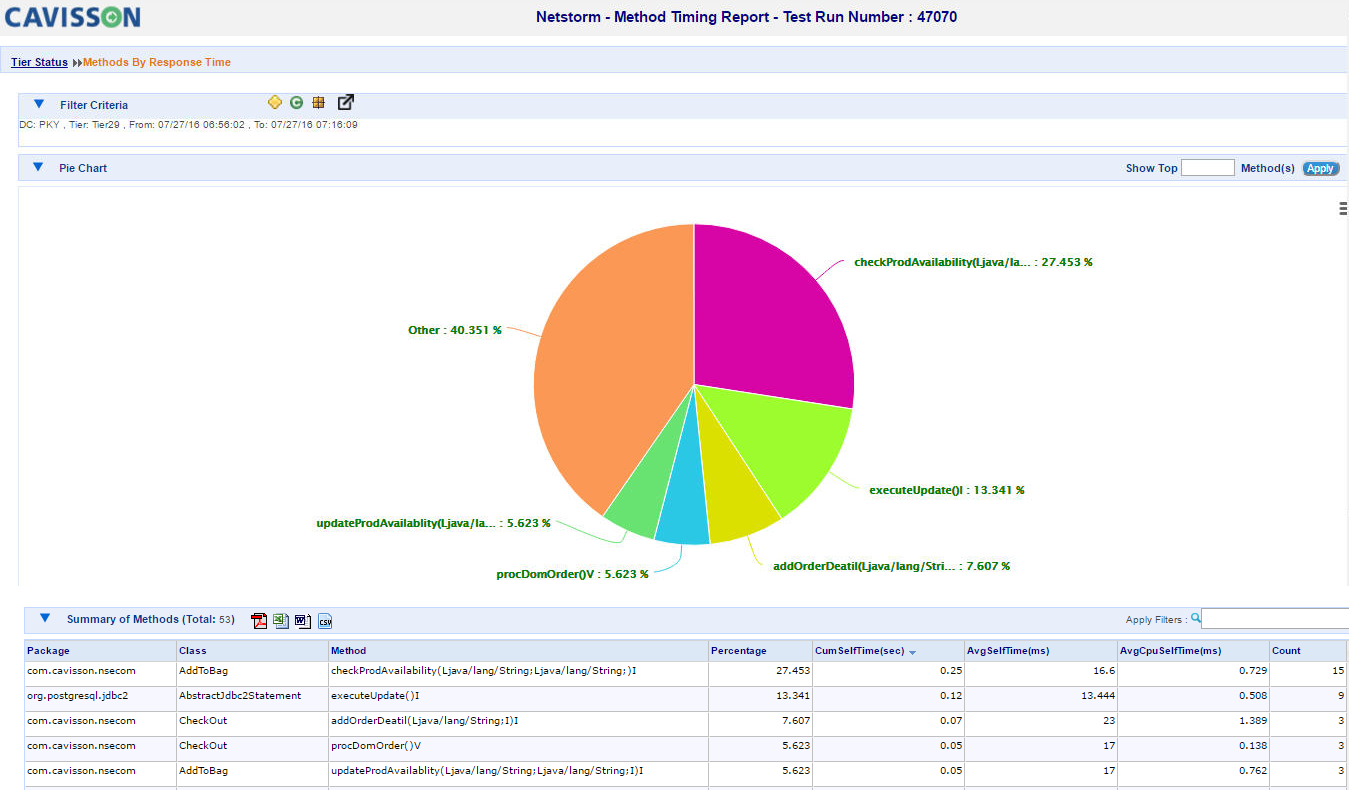Click the yellow diamond icon beside Filter Criteria
This screenshot has height=790, width=1349.
(x=275, y=102)
